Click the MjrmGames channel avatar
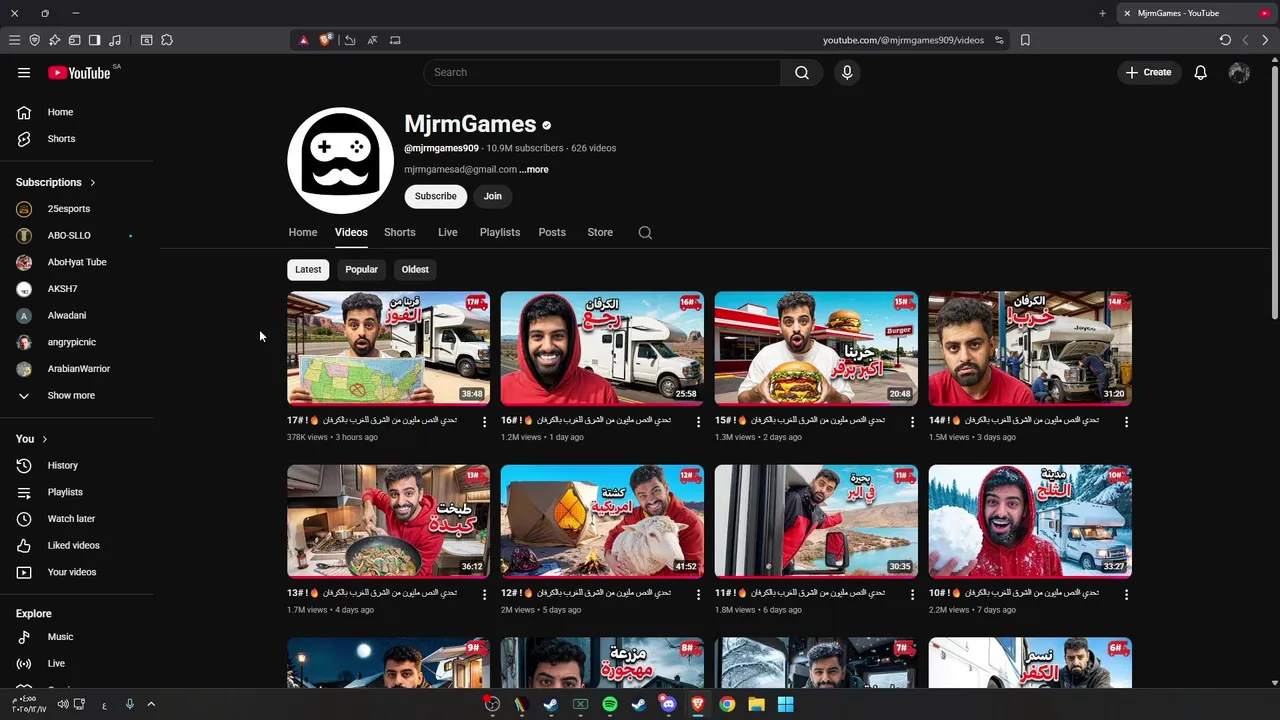 (x=340, y=161)
